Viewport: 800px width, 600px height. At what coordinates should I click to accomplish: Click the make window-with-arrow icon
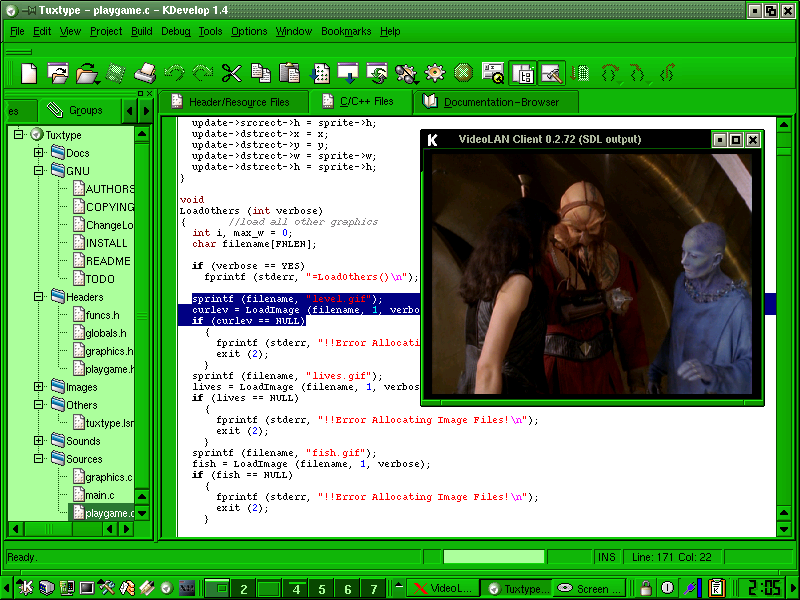(348, 73)
